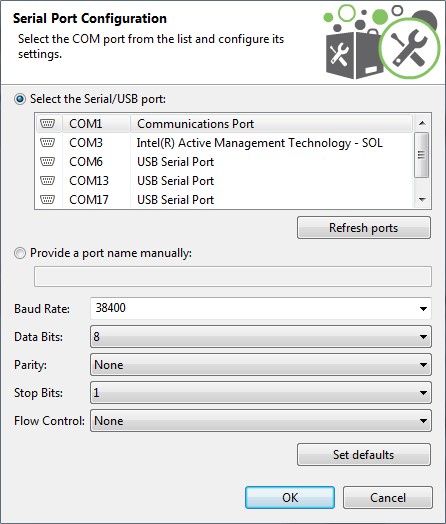Screen dimensions: 446x524
Task: Open the Baud Rate dropdown
Action: [x=261, y=308]
